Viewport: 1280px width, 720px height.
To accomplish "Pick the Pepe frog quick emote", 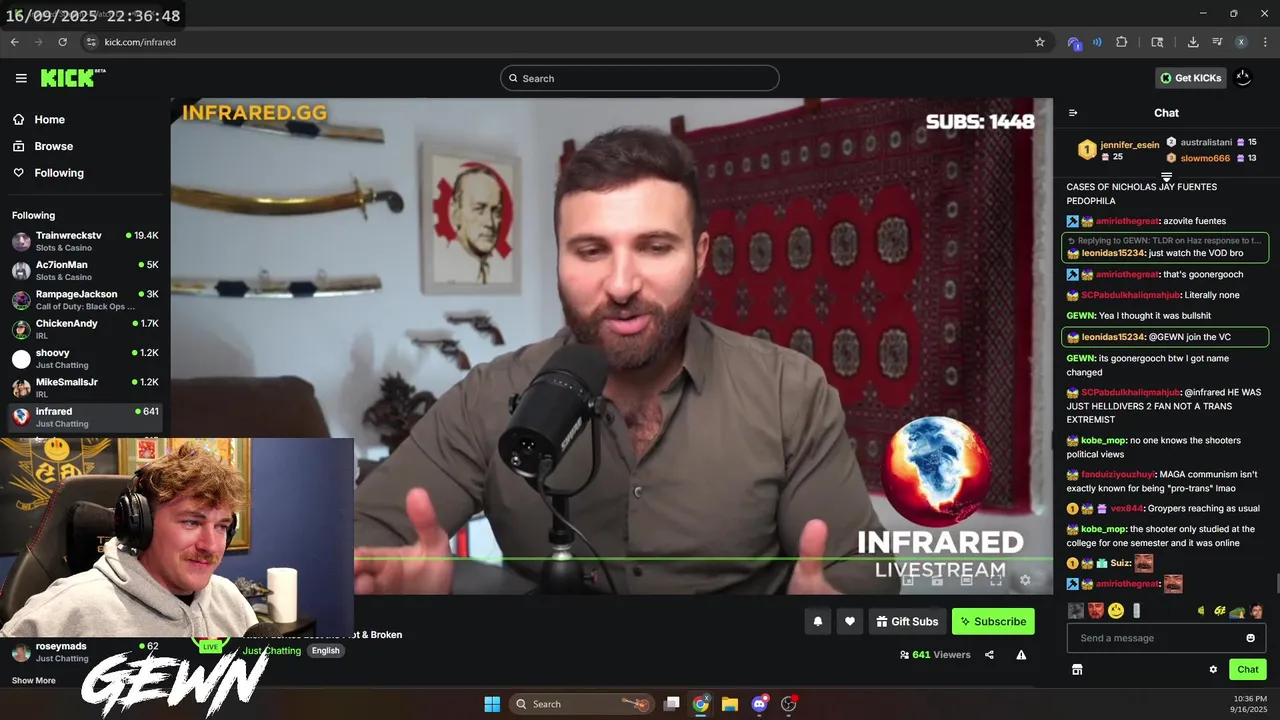I will (1237, 611).
